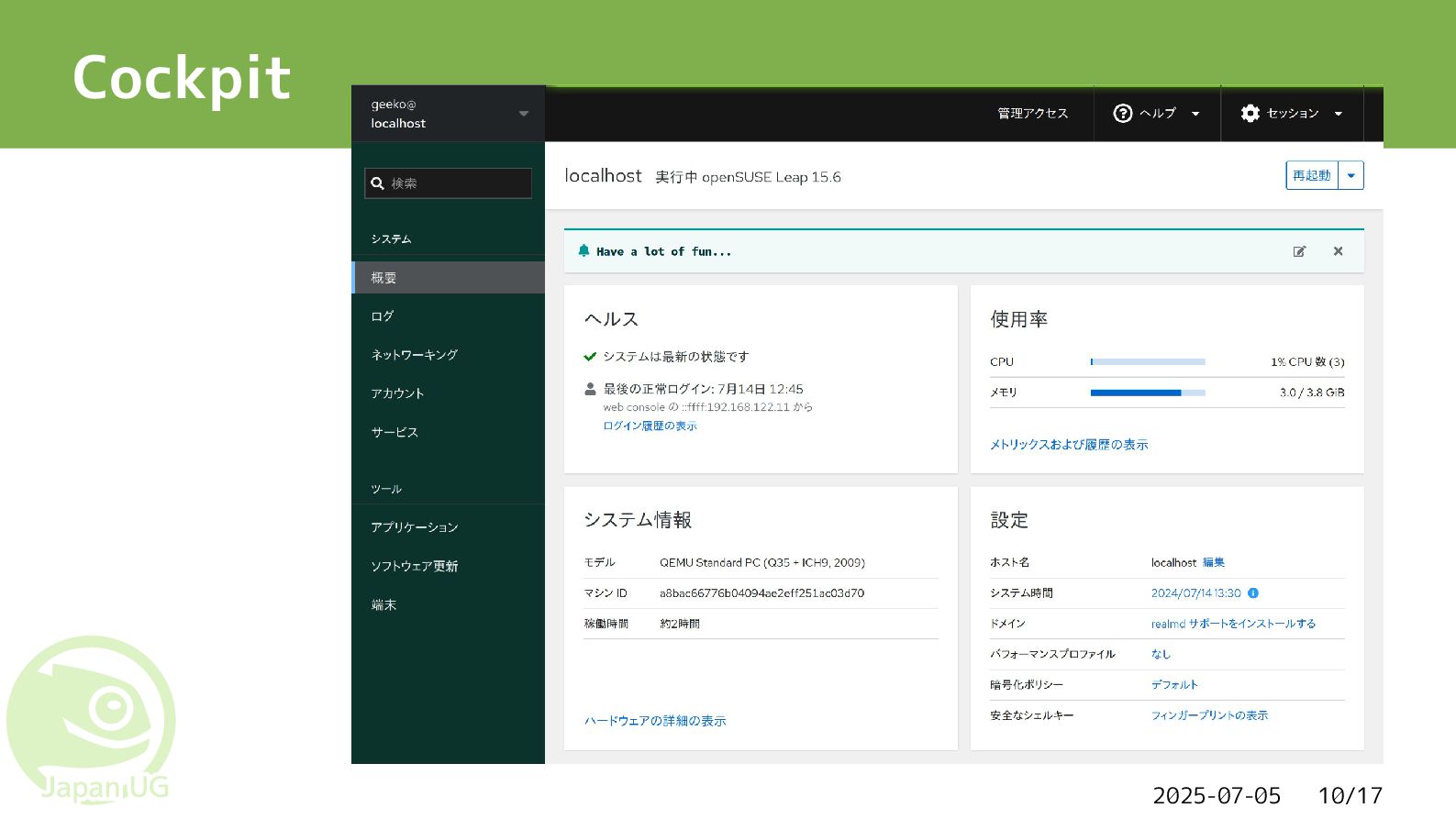Click the 'localhost' page heading

[603, 175]
